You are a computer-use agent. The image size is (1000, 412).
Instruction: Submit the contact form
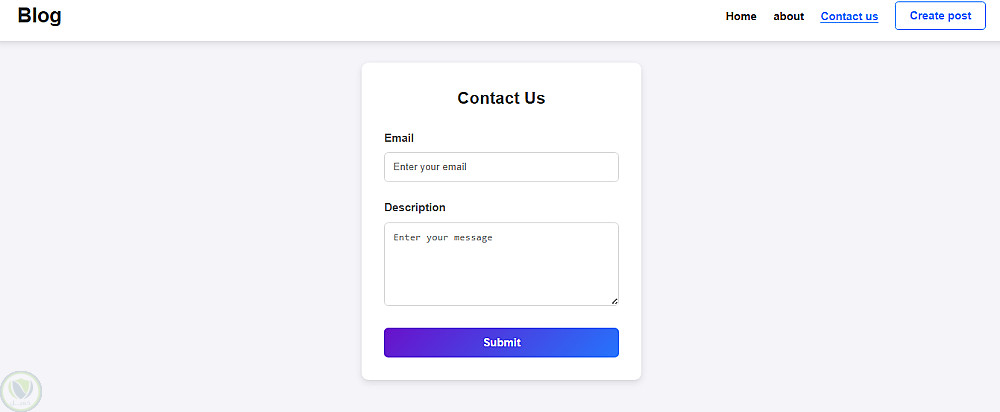point(501,342)
